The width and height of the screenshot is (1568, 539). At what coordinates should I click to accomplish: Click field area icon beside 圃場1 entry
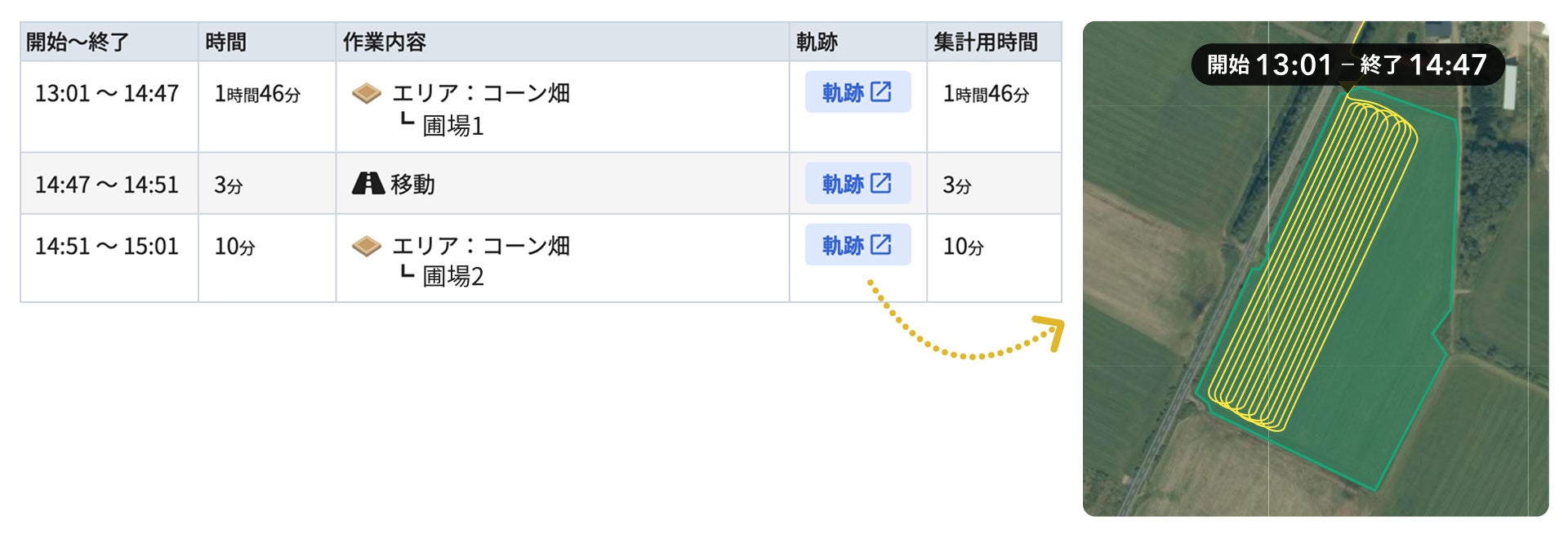tap(367, 94)
